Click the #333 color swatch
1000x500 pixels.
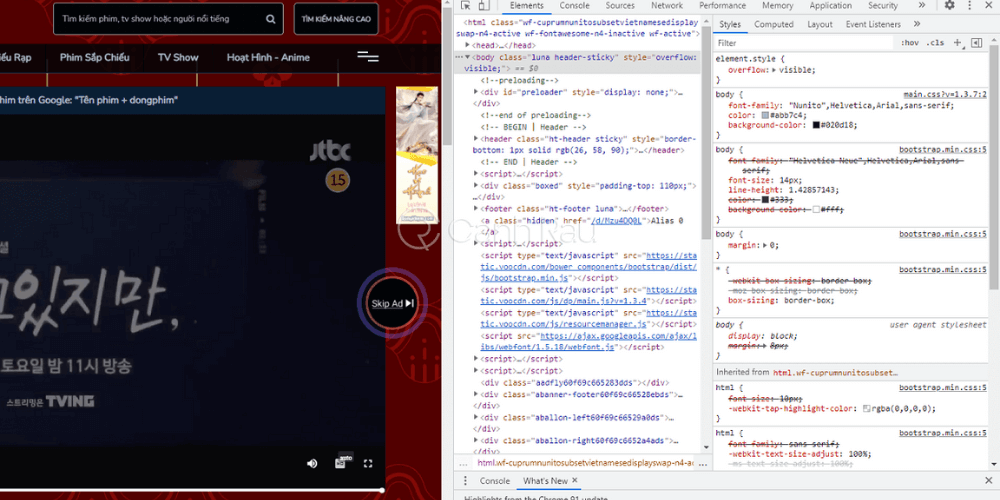point(765,199)
